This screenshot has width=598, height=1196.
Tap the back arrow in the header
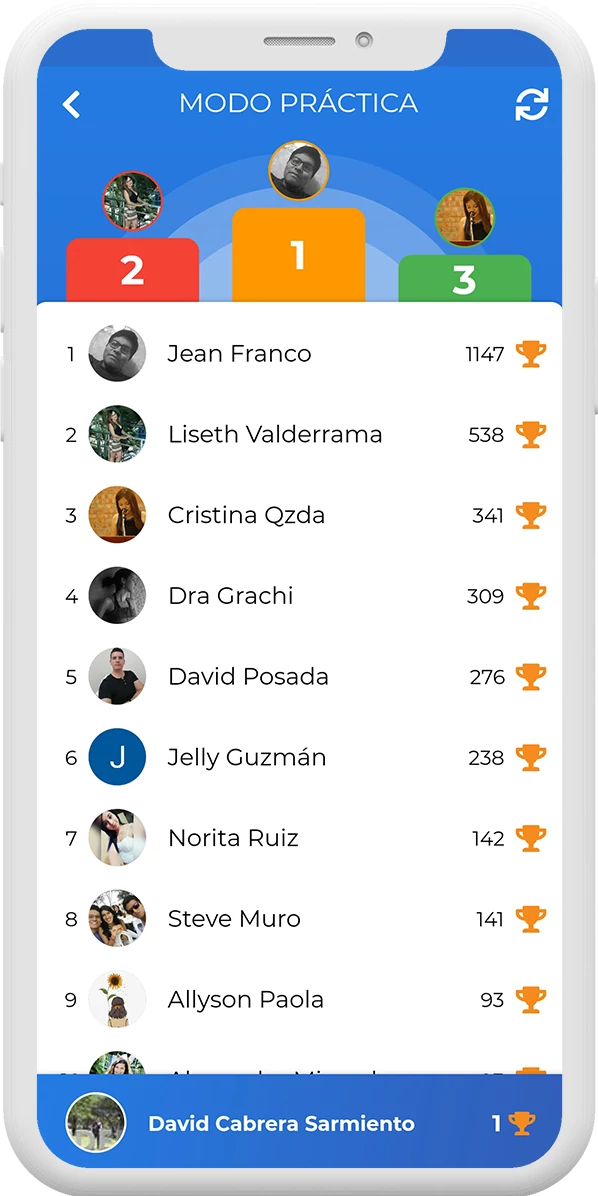[x=71, y=103]
